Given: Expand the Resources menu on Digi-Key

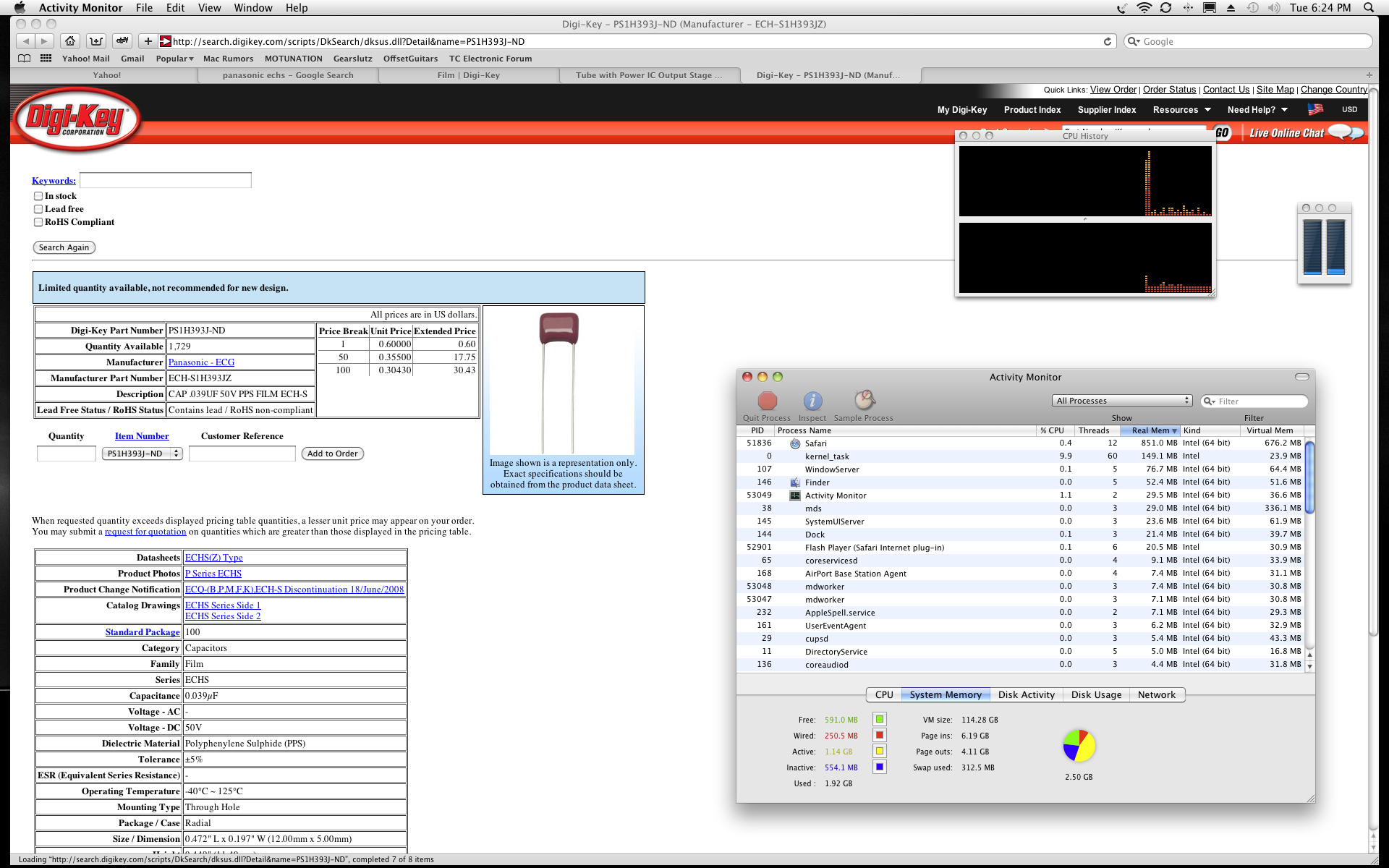Looking at the screenshot, I should 1181,110.
